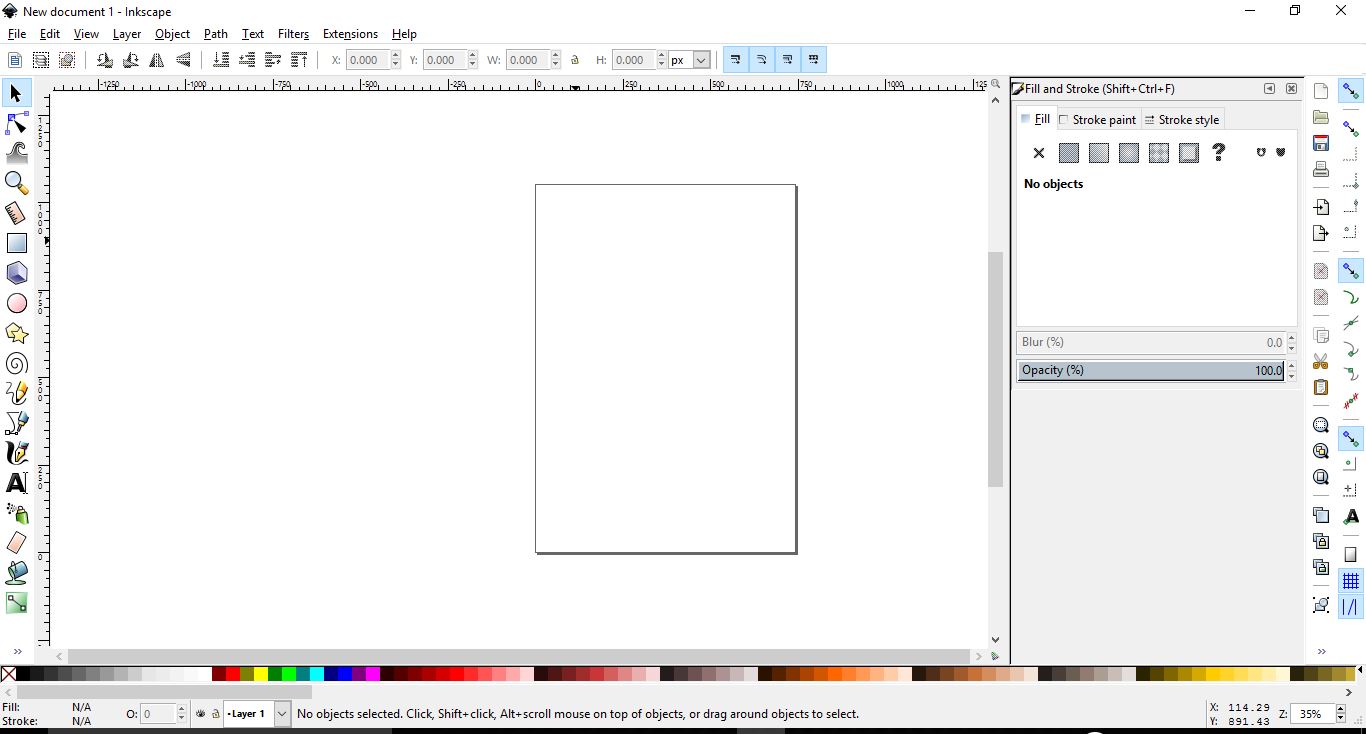Set fill to flat color
This screenshot has height=734, width=1366.
pyautogui.click(x=1068, y=153)
